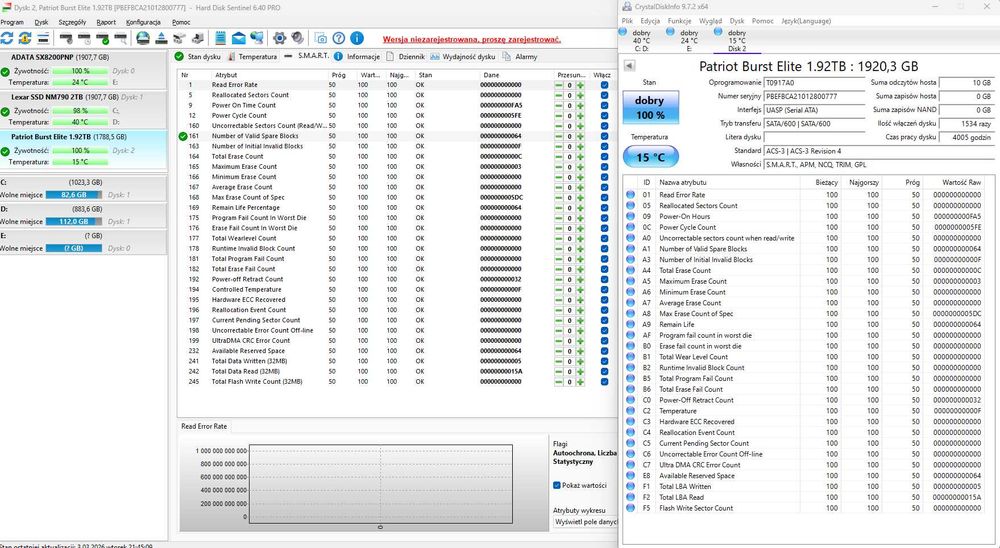Click blue status orb for Power-On Hours
The height and width of the screenshot is (548, 1000).
coord(631,216)
